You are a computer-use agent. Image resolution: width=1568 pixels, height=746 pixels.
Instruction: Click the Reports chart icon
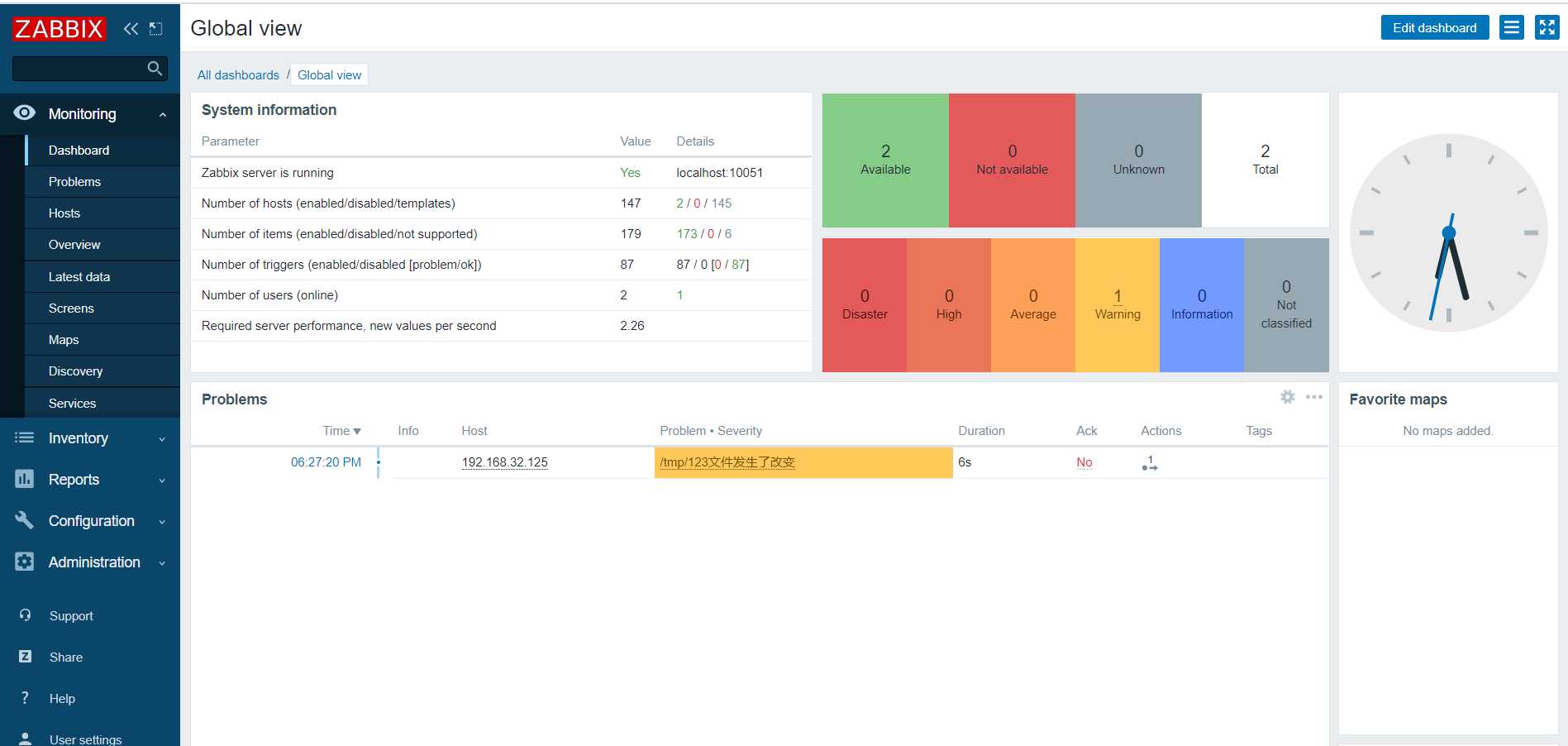coord(25,479)
